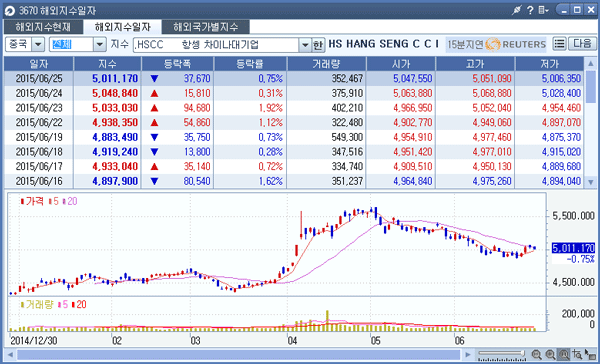Switch to the 해외국가별지수 tab
This screenshot has height=364, width=600.
205,27
